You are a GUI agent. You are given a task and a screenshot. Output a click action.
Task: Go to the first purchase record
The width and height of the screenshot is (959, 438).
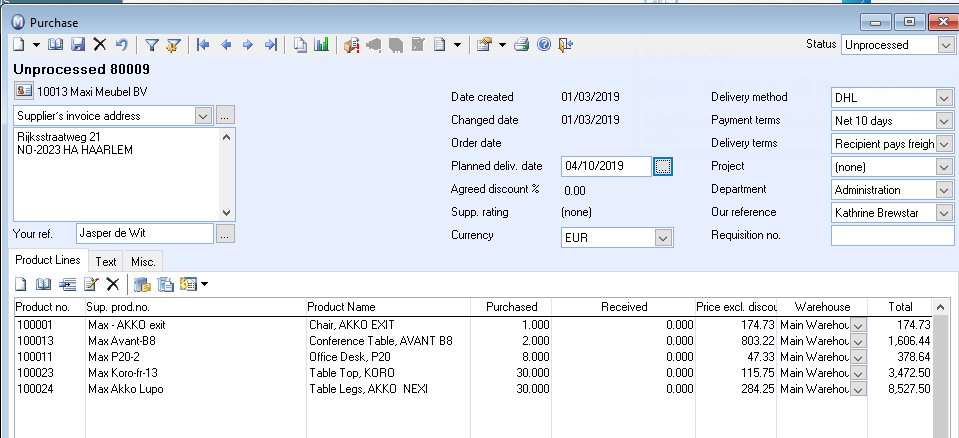click(203, 45)
